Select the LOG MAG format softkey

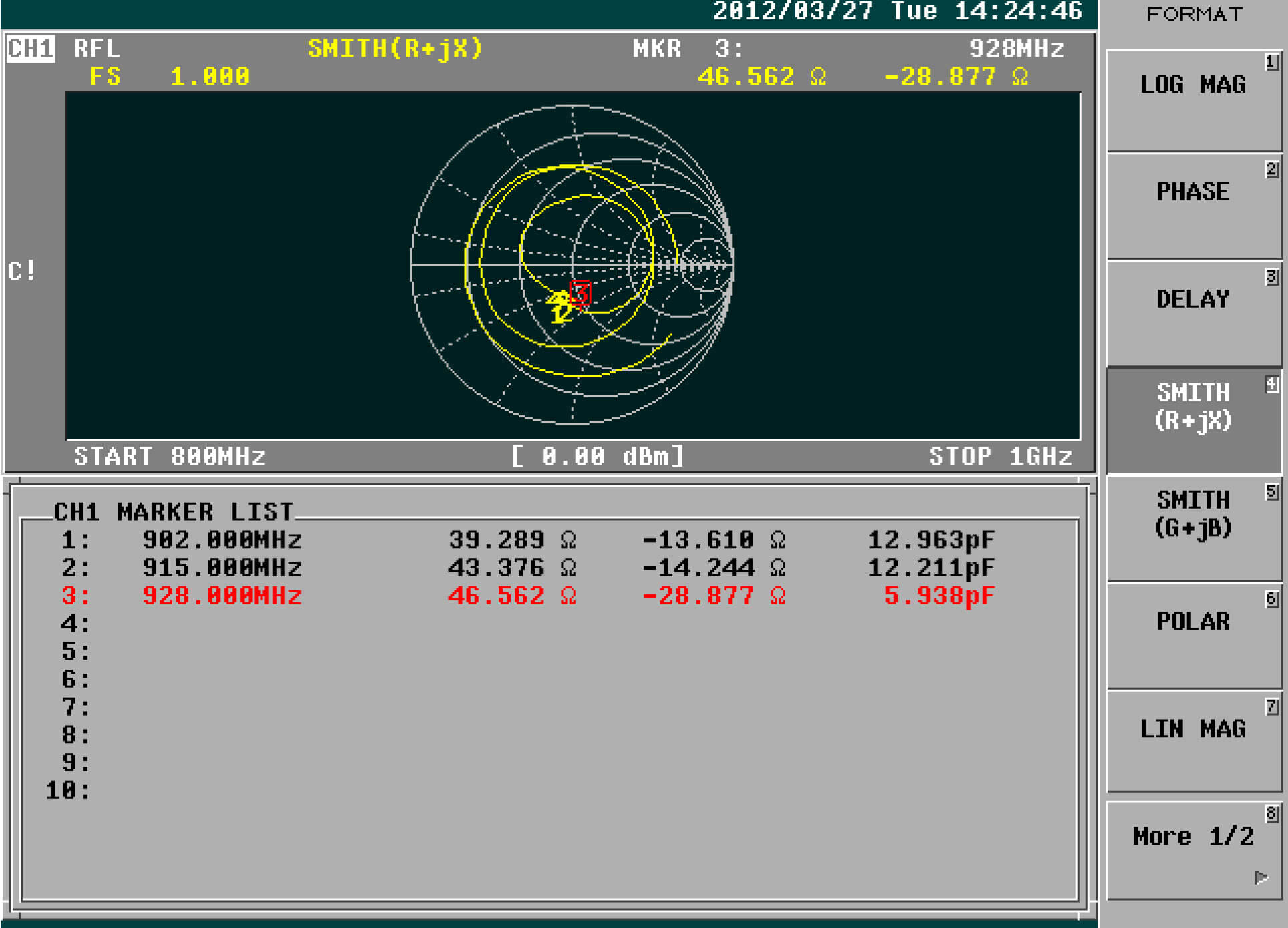pos(1193,100)
